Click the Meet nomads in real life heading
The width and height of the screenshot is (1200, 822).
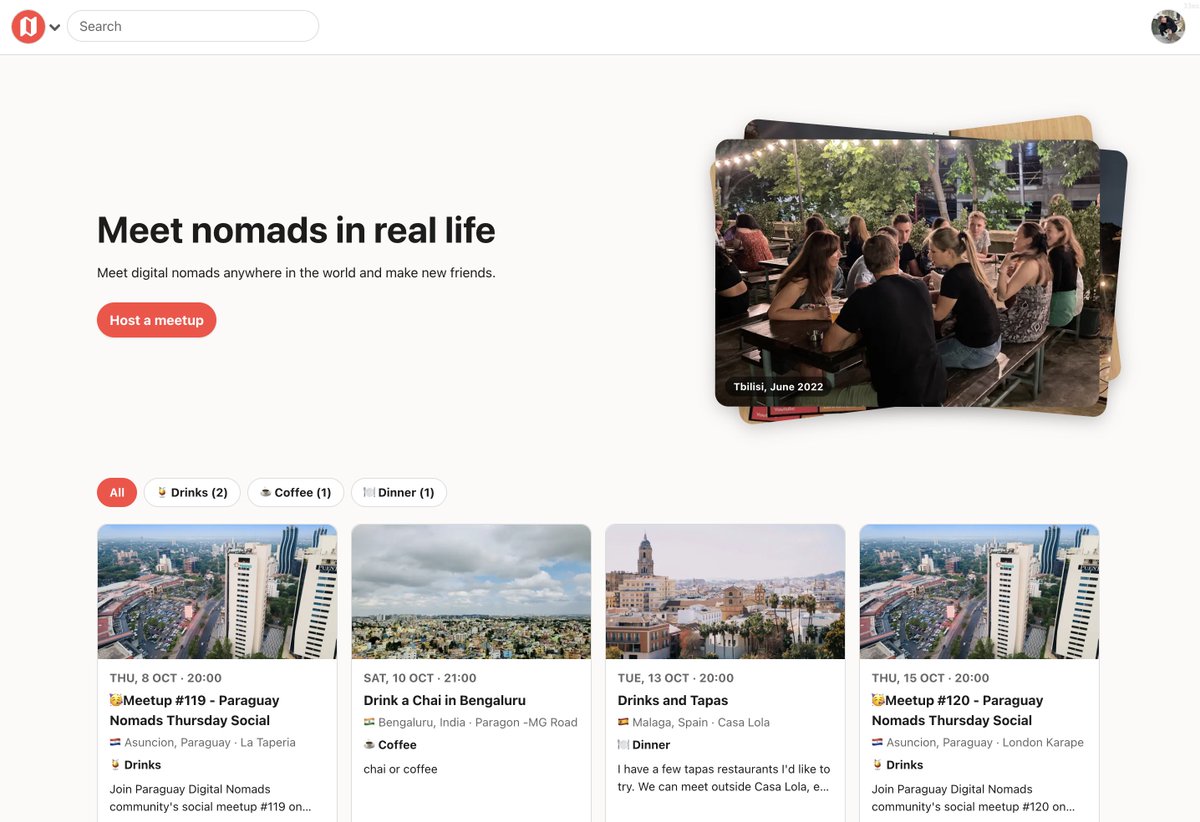click(x=296, y=230)
